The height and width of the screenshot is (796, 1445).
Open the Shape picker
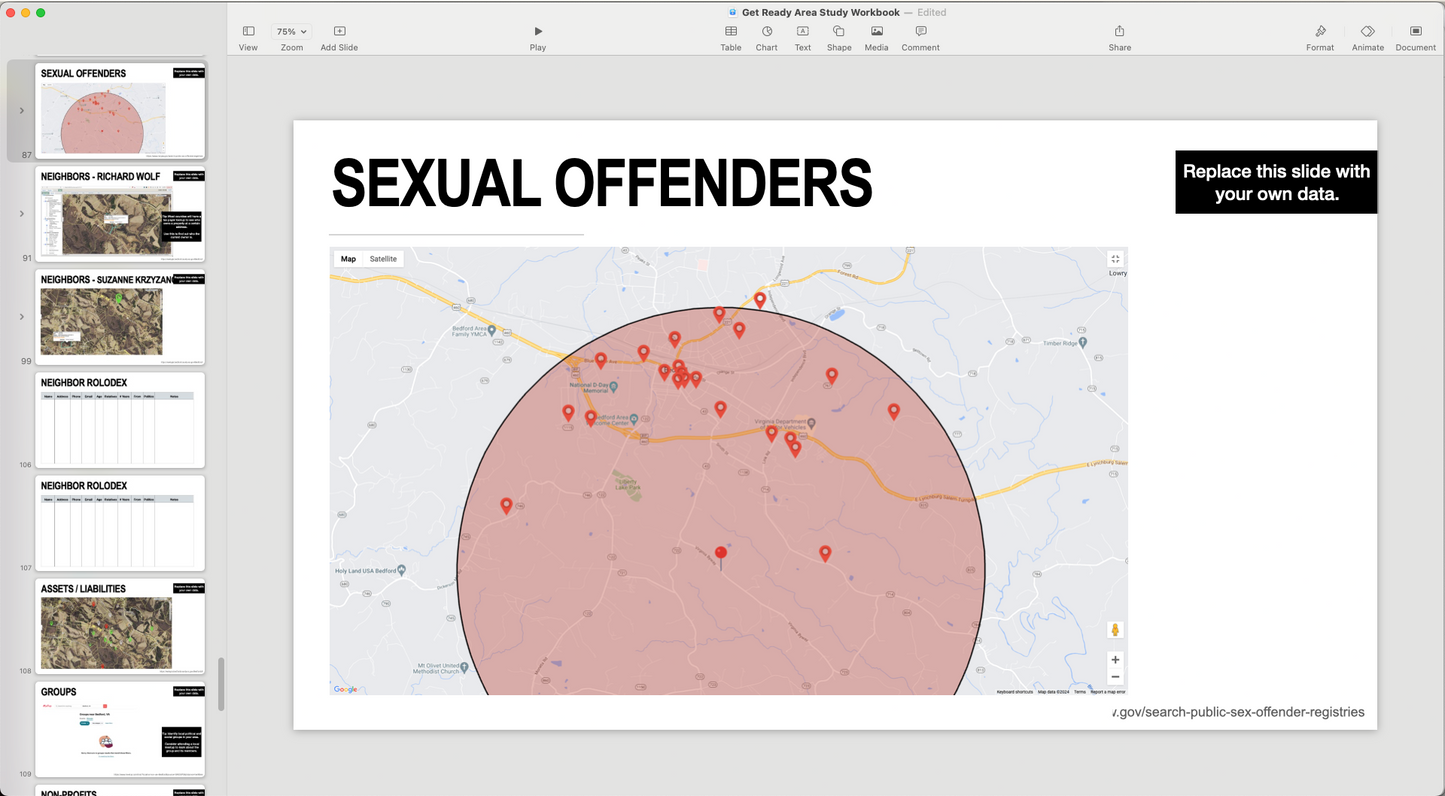pos(839,37)
